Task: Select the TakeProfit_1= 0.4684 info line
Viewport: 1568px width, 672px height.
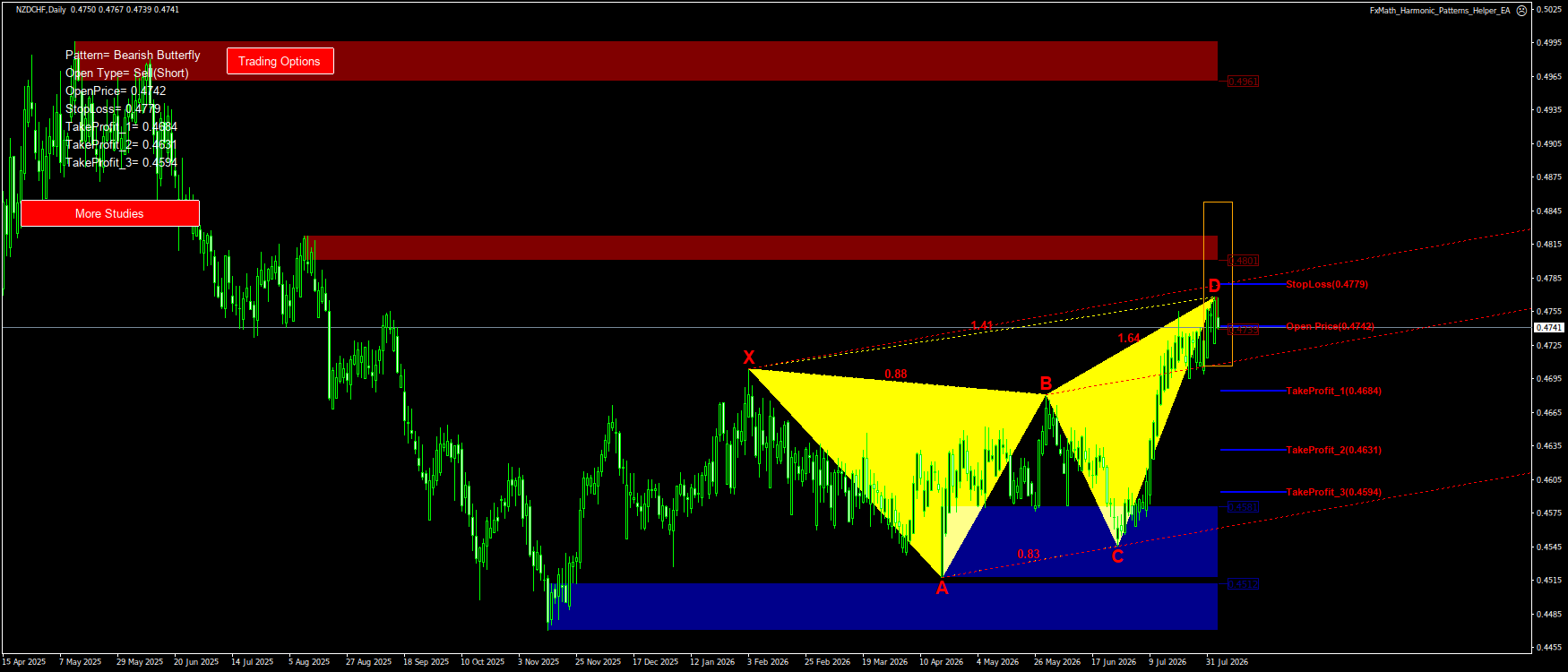Action: (121, 126)
